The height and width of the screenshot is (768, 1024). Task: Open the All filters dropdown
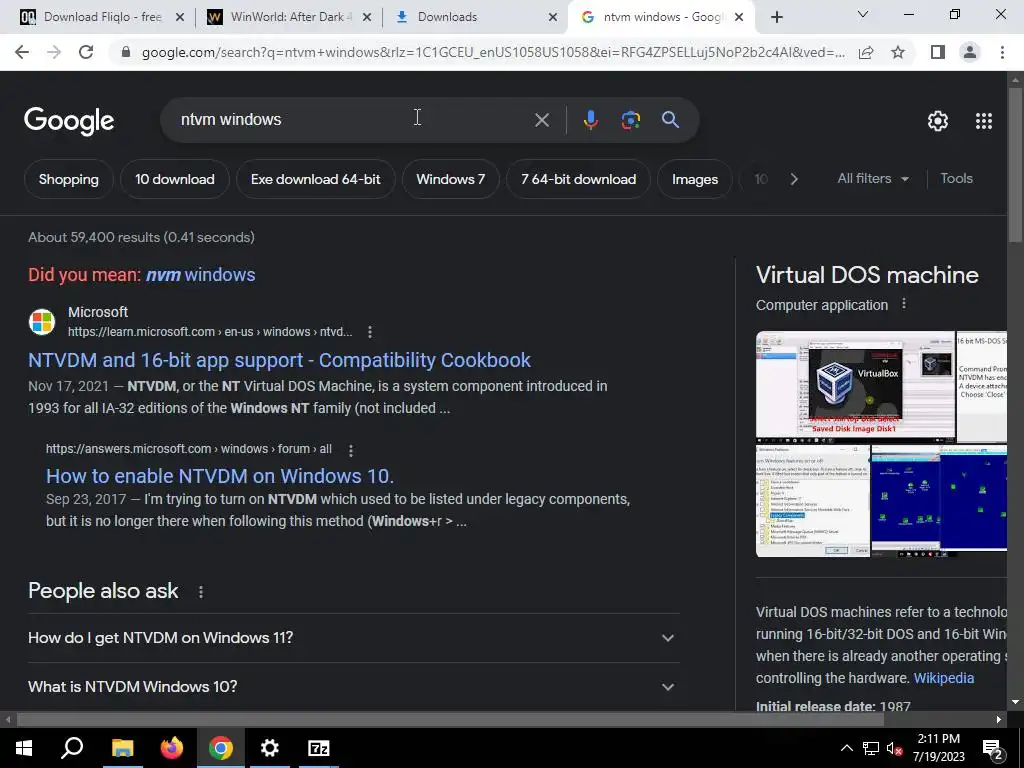[x=873, y=178]
